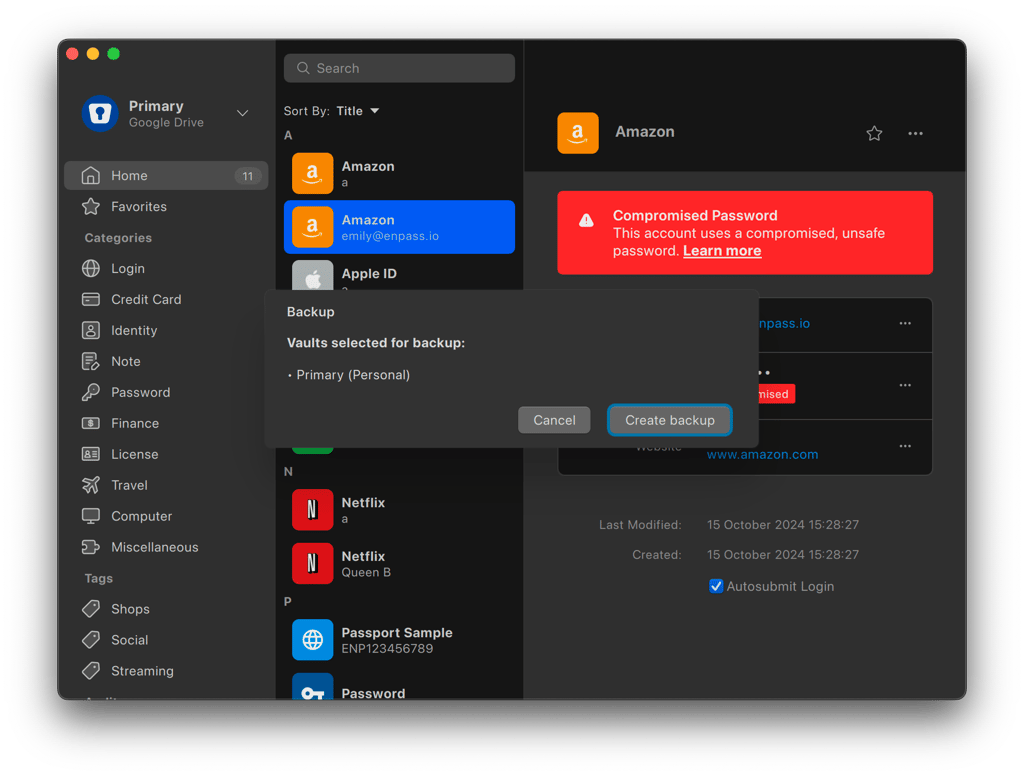Select the Amazon emily@enpass.io entry

(x=399, y=227)
